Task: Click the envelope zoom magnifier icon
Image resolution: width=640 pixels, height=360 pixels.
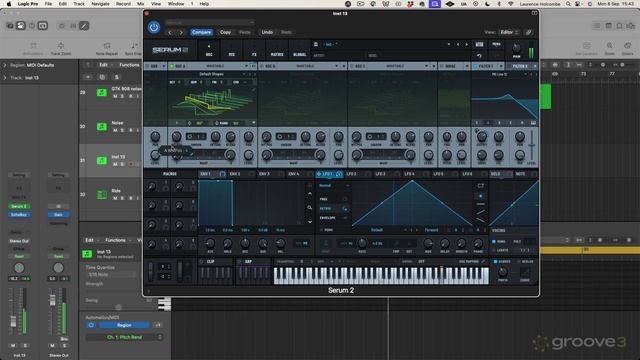Action: tap(310, 208)
